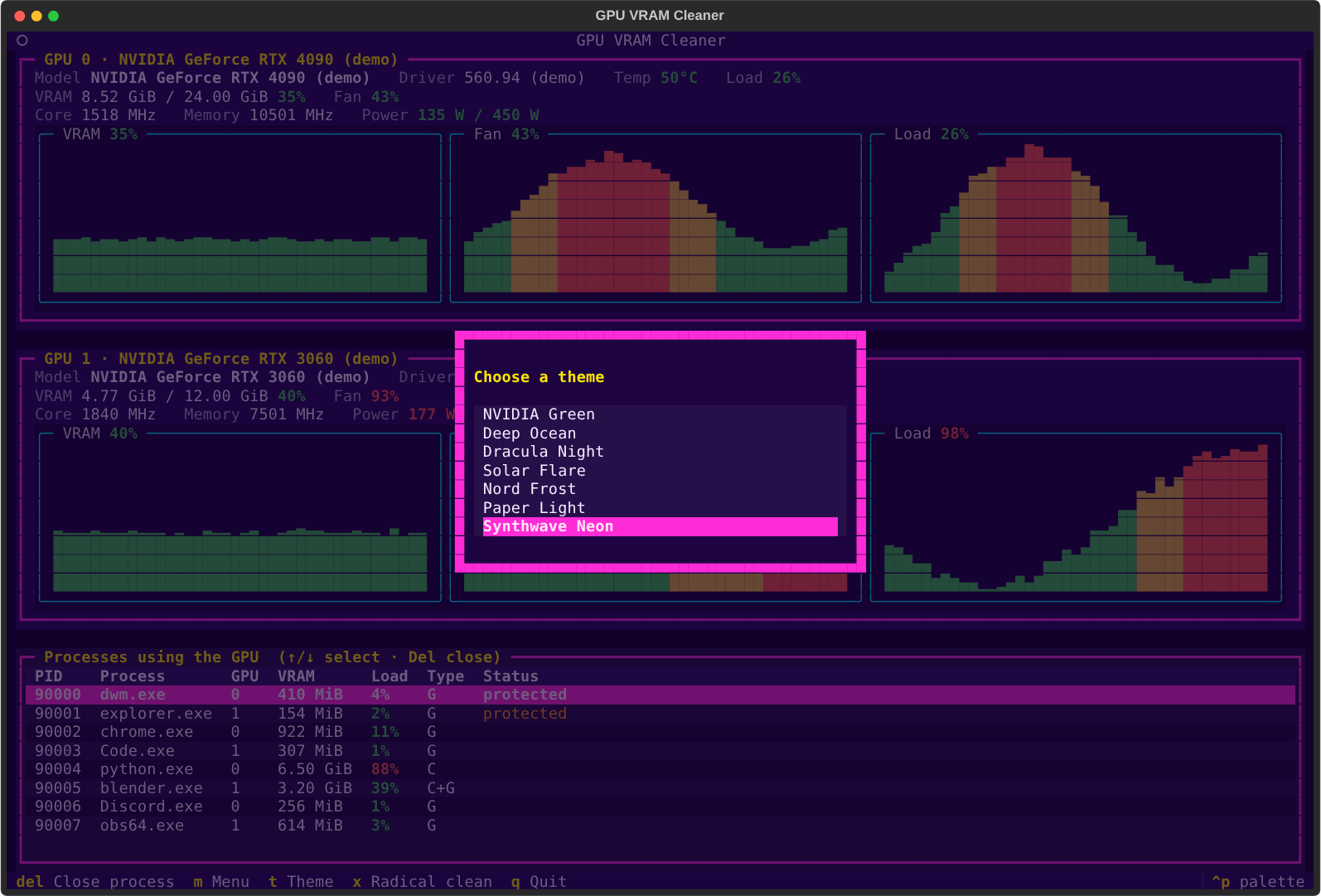Click GPU 0 Fan 43% chart
The width and height of the screenshot is (1321, 896).
coord(656,218)
